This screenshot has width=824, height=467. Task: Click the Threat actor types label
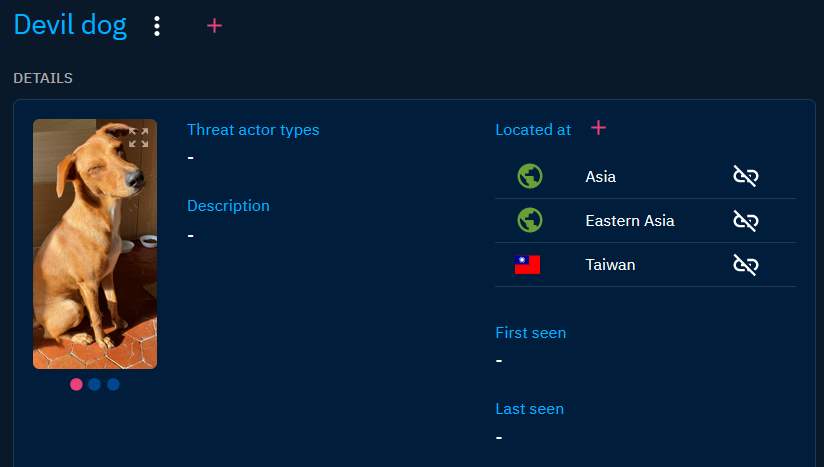(x=253, y=129)
